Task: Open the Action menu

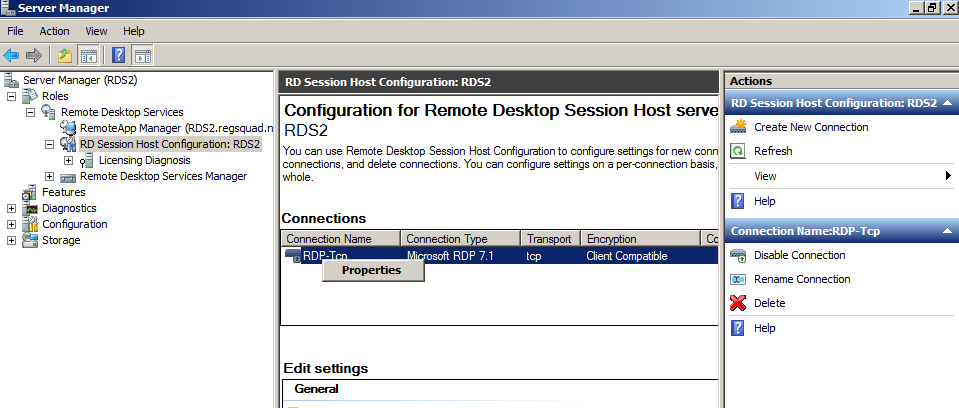Action: [x=54, y=32]
